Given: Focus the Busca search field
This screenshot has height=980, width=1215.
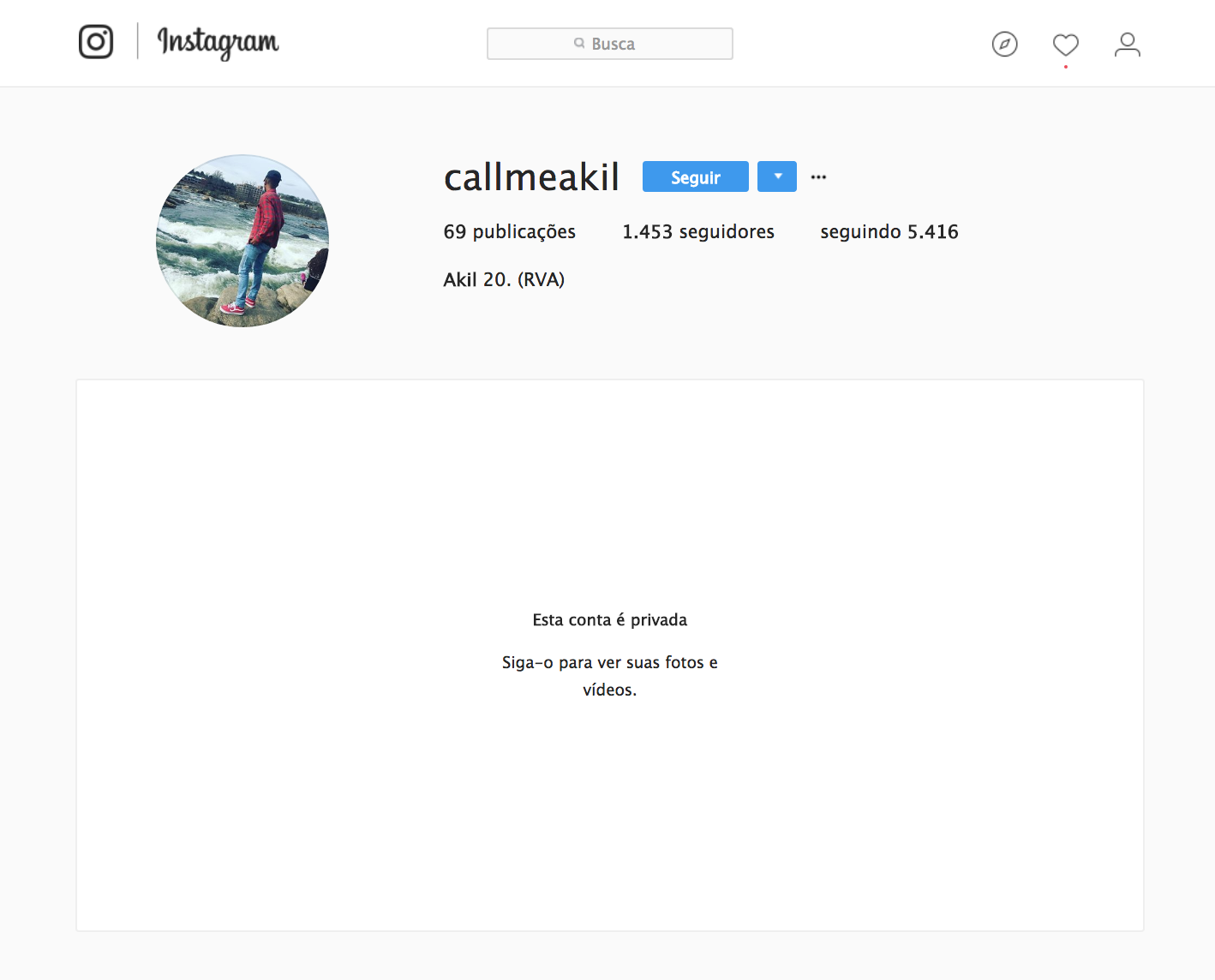Looking at the screenshot, I should click(610, 44).
